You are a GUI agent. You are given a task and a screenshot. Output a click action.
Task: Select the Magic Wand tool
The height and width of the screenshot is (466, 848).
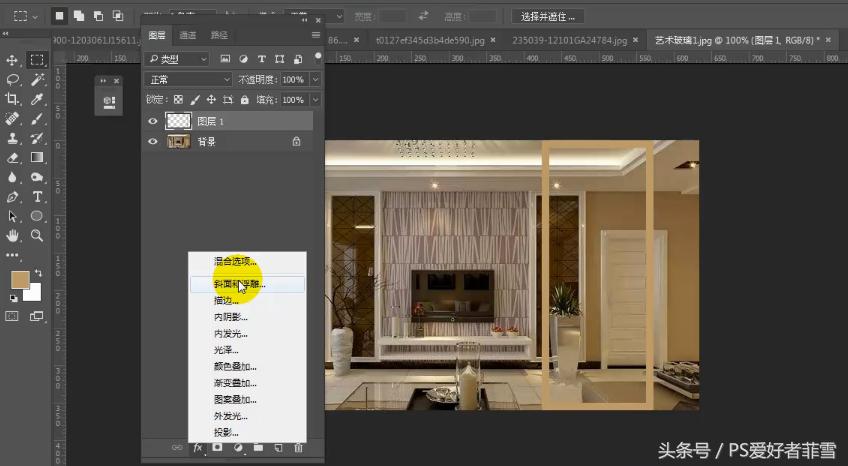[x=37, y=80]
